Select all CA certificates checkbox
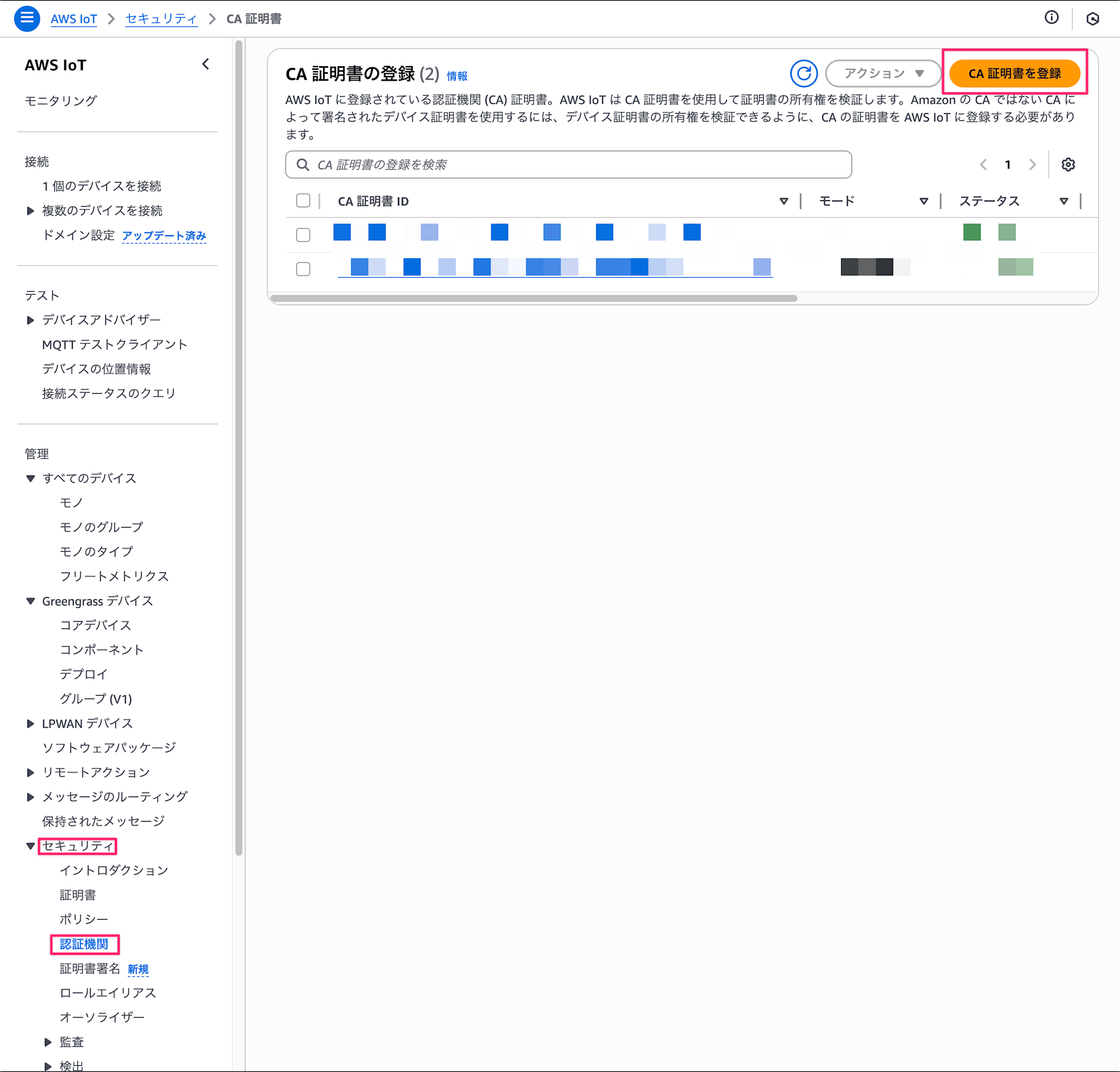This screenshot has width=1120, height=1072. (303, 201)
